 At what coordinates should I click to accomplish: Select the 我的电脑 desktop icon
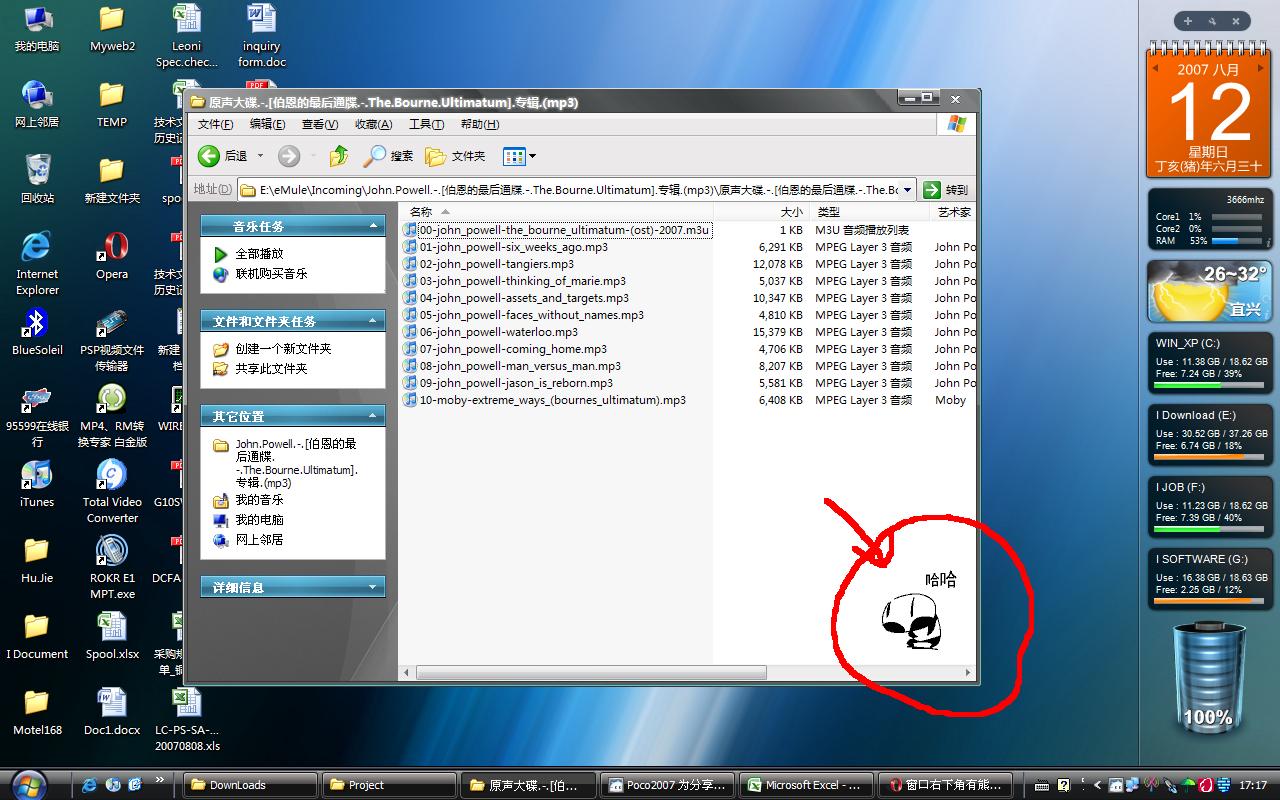click(37, 28)
